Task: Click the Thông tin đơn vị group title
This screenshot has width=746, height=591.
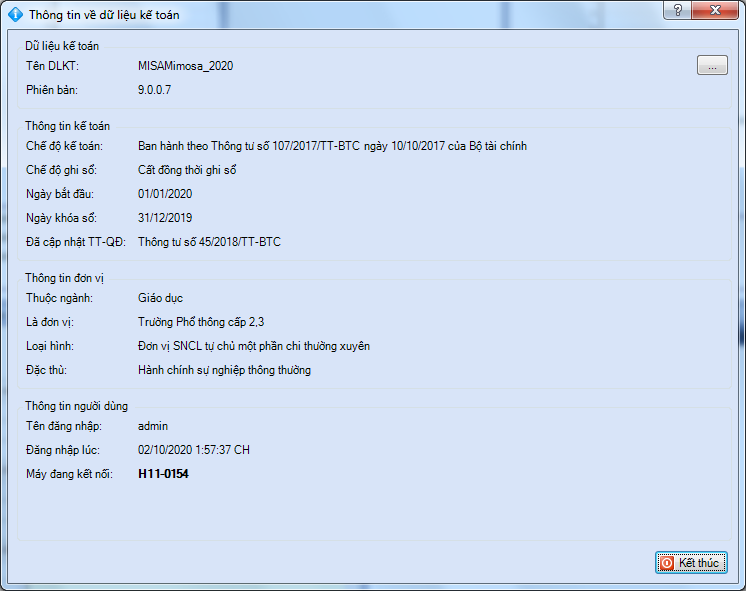Action: click(64, 278)
